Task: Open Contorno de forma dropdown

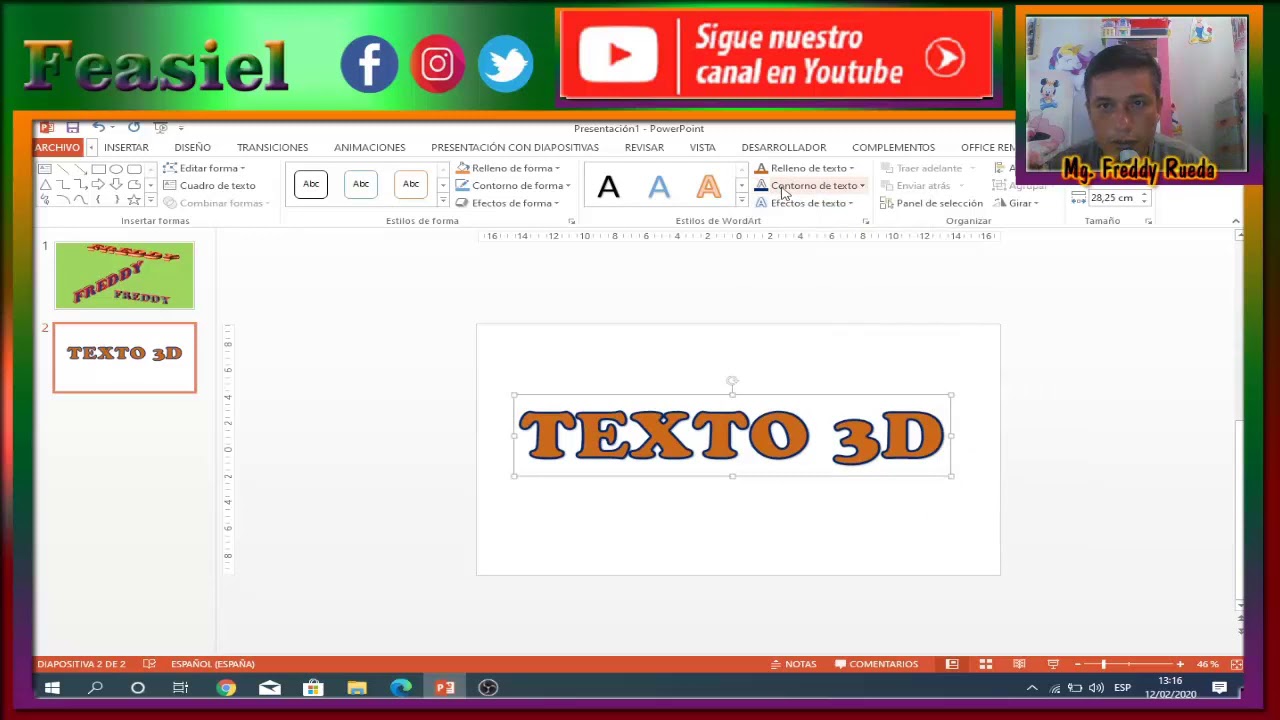Action: (x=513, y=185)
